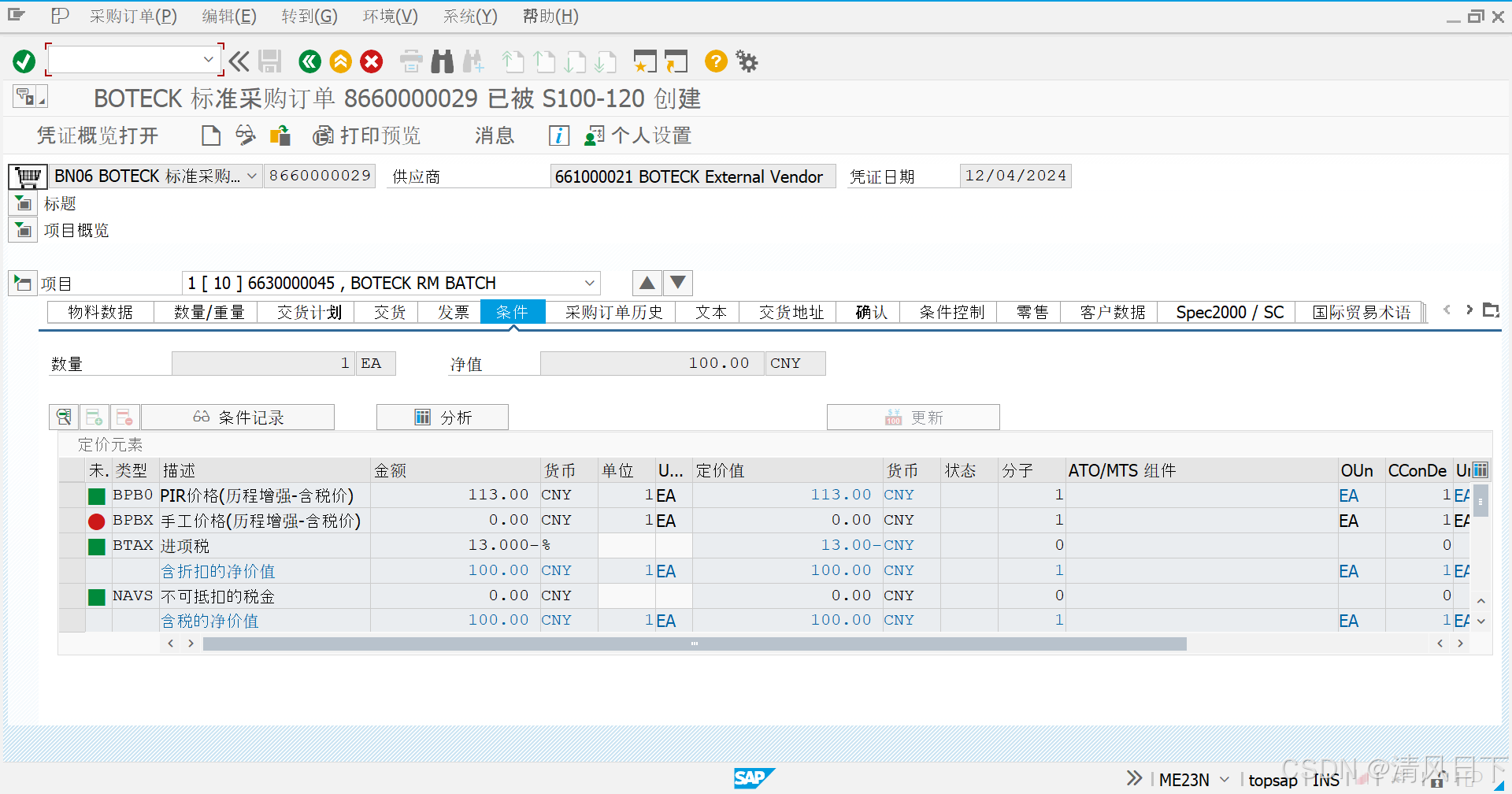Screen dimensions: 1512x794
Task: Select the BPB0 row selector cell
Action: pyautogui.click(x=72, y=495)
